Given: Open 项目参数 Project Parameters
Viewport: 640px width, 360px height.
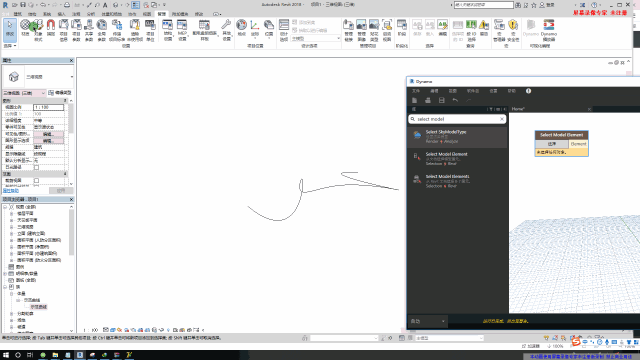Looking at the screenshot, I should pos(76,30).
